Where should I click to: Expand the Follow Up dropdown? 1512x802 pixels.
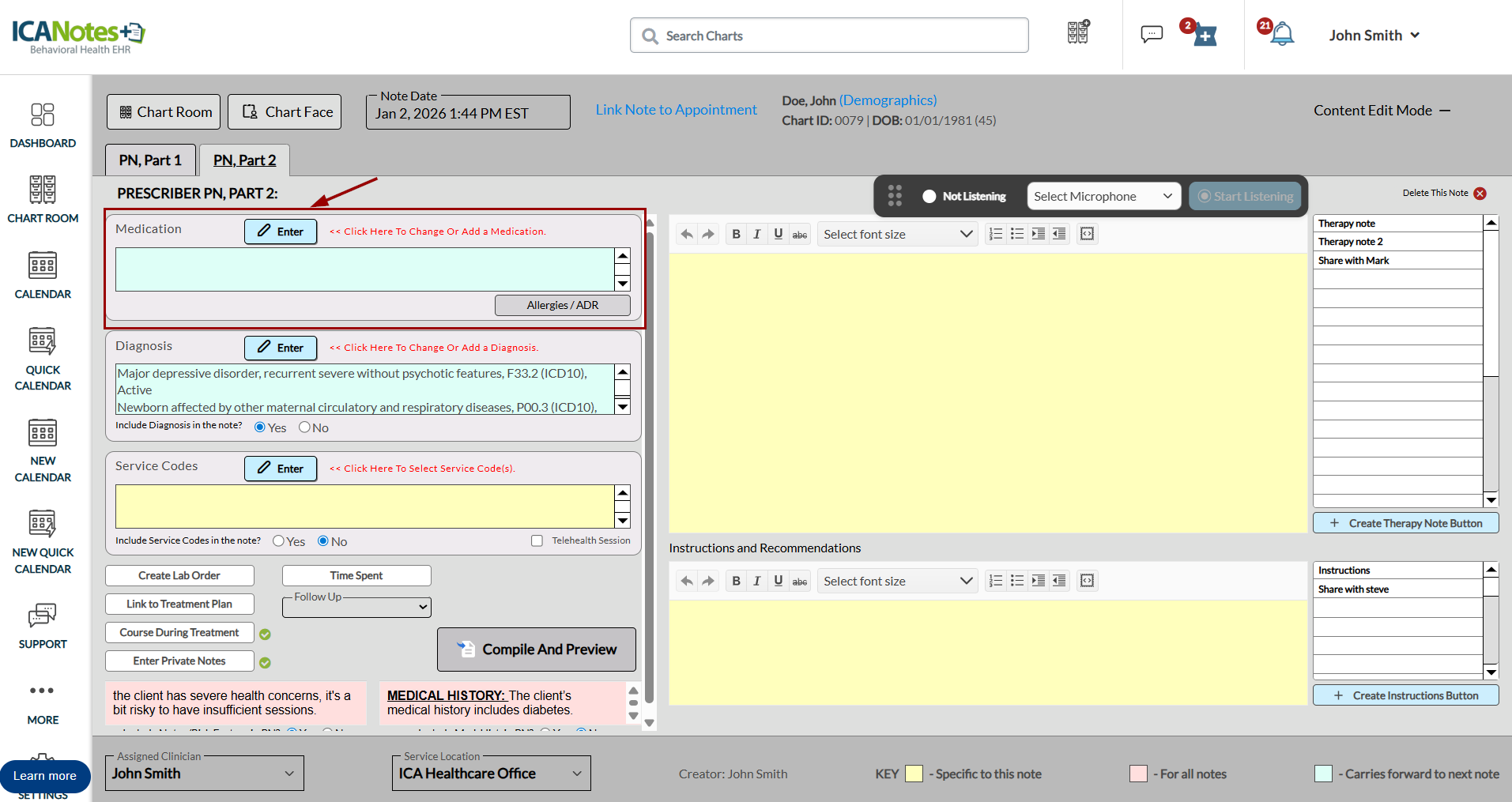(356, 607)
